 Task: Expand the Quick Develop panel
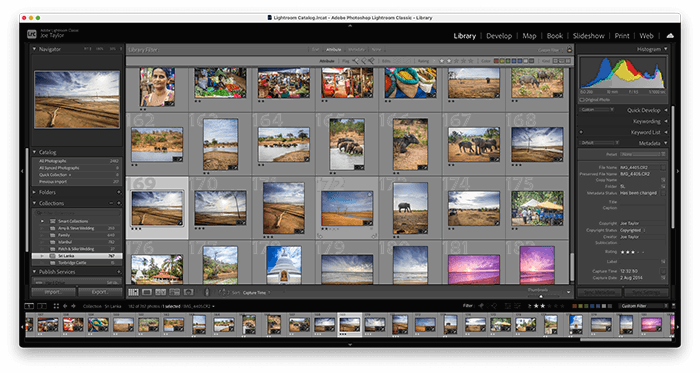(x=666, y=110)
